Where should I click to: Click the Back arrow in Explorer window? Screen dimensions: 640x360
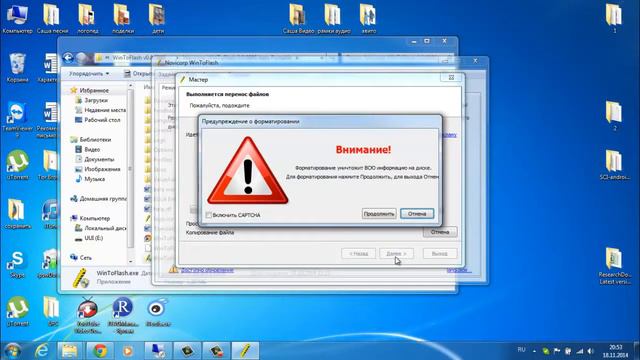pyautogui.click(x=68, y=58)
